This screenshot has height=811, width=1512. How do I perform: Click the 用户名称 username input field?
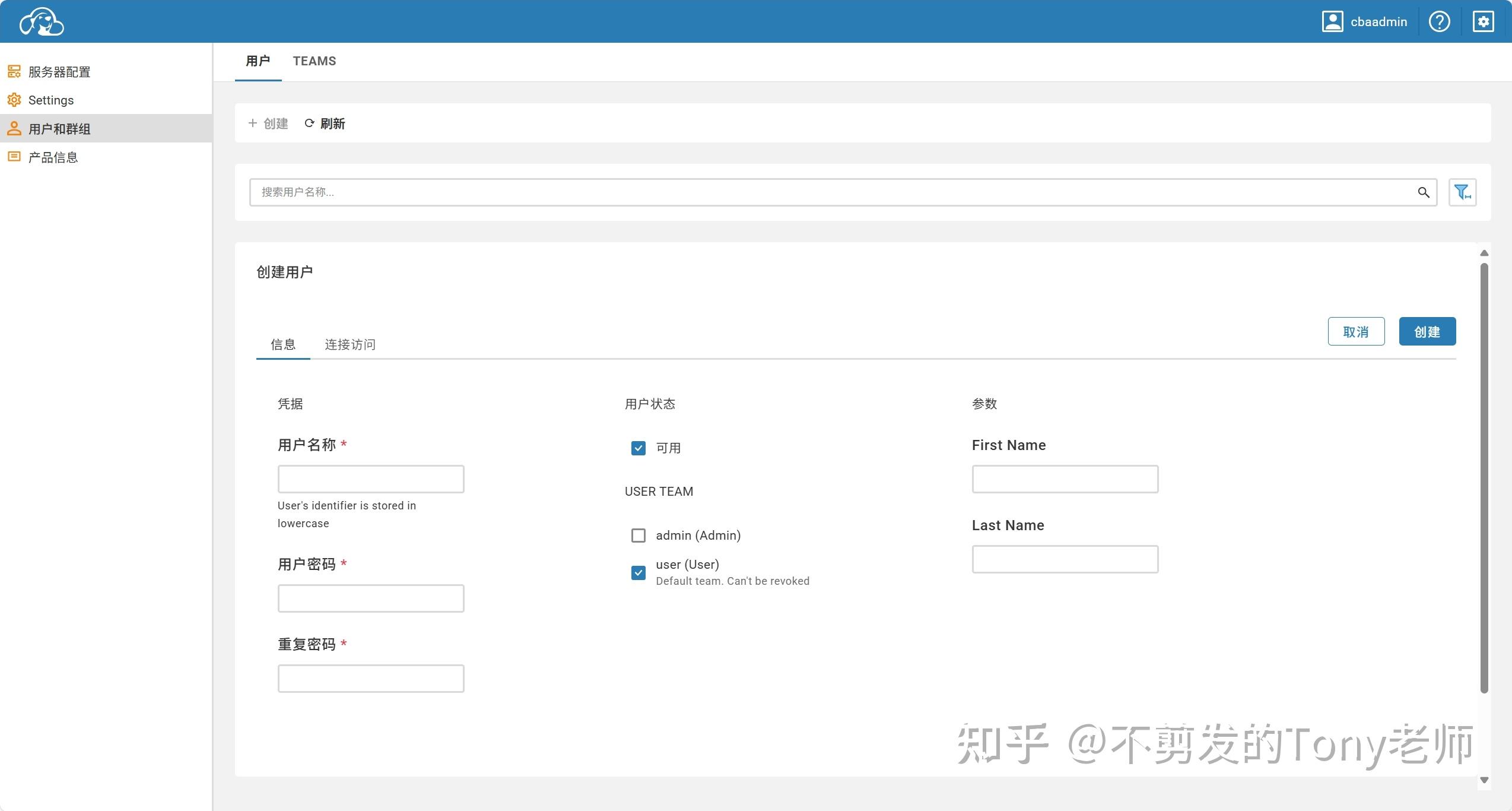371,479
